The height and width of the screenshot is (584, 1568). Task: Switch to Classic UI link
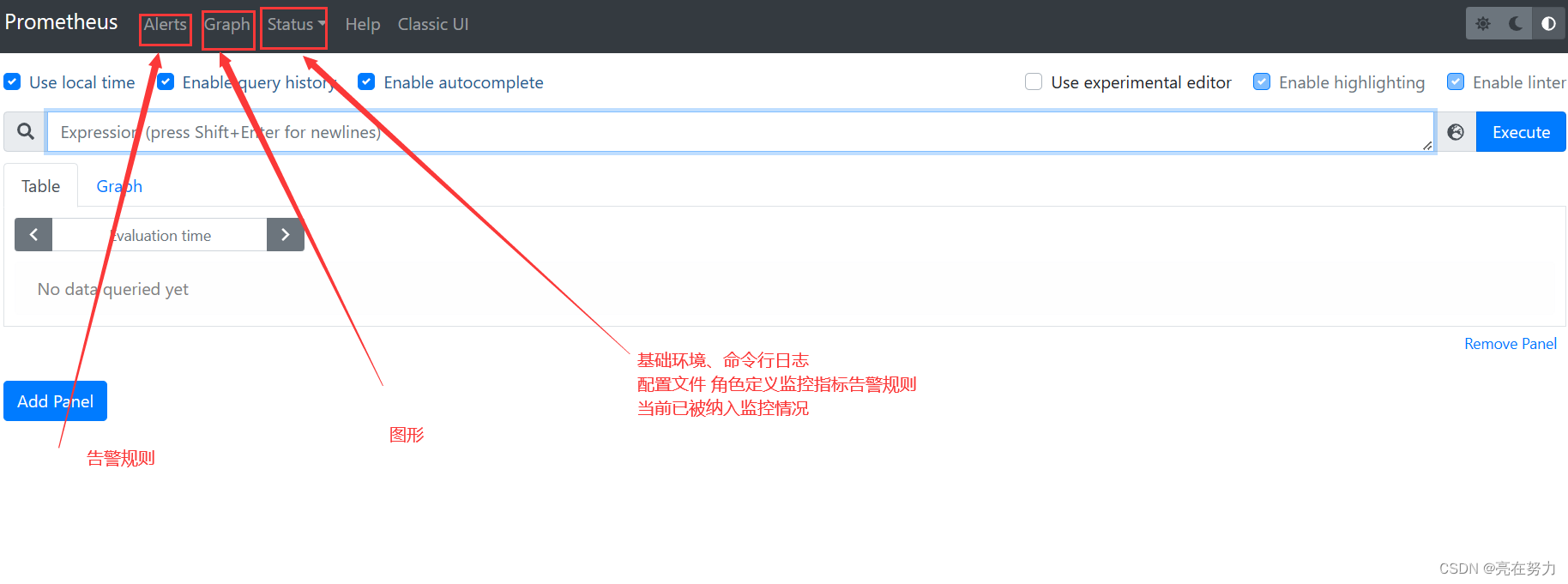click(433, 24)
